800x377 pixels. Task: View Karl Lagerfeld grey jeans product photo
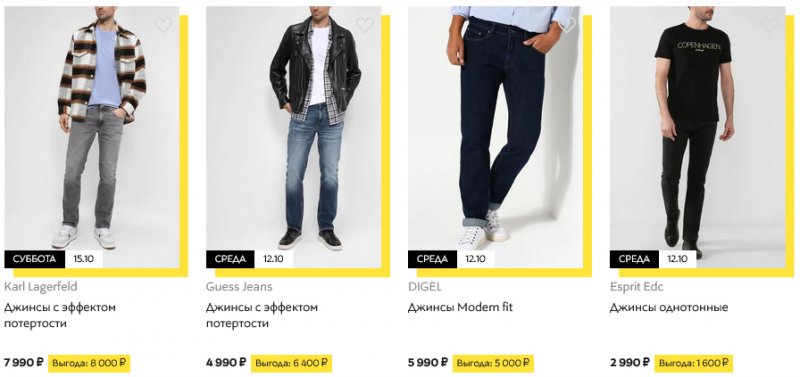tap(92, 137)
